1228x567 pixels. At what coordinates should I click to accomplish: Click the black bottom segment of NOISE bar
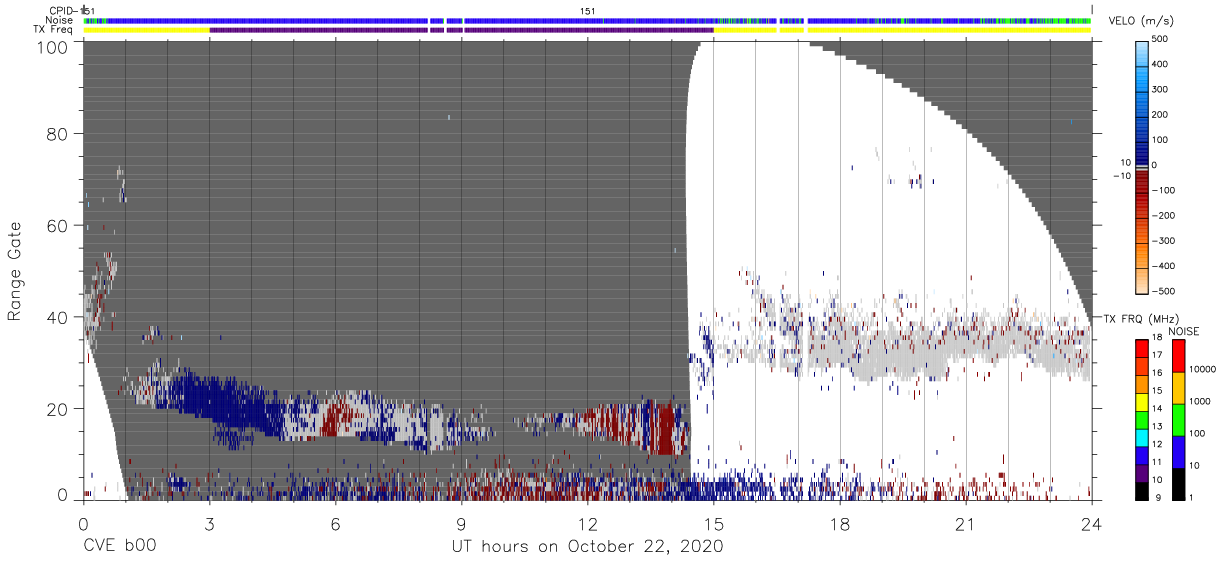(1177, 483)
